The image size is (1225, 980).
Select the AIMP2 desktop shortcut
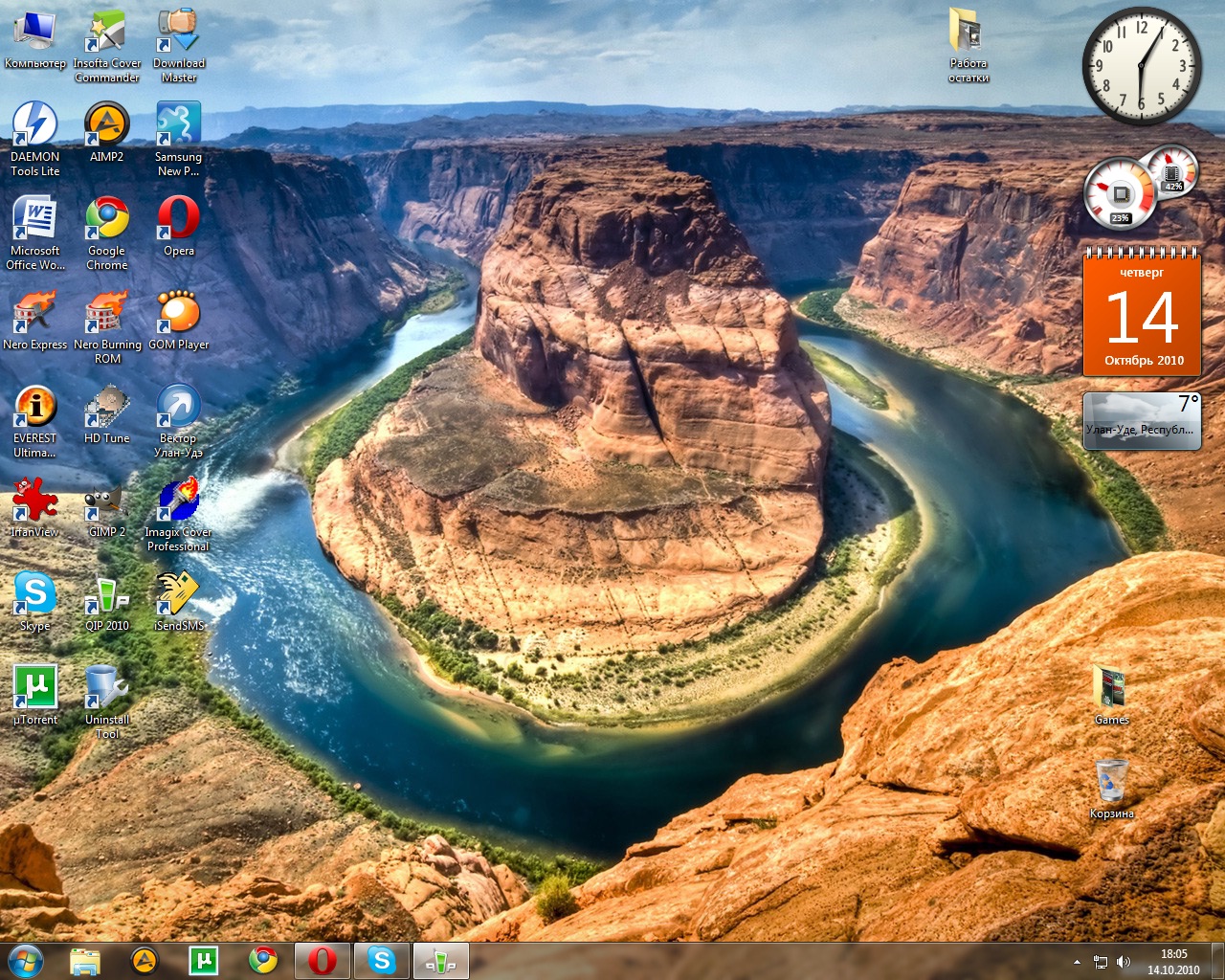click(x=106, y=126)
